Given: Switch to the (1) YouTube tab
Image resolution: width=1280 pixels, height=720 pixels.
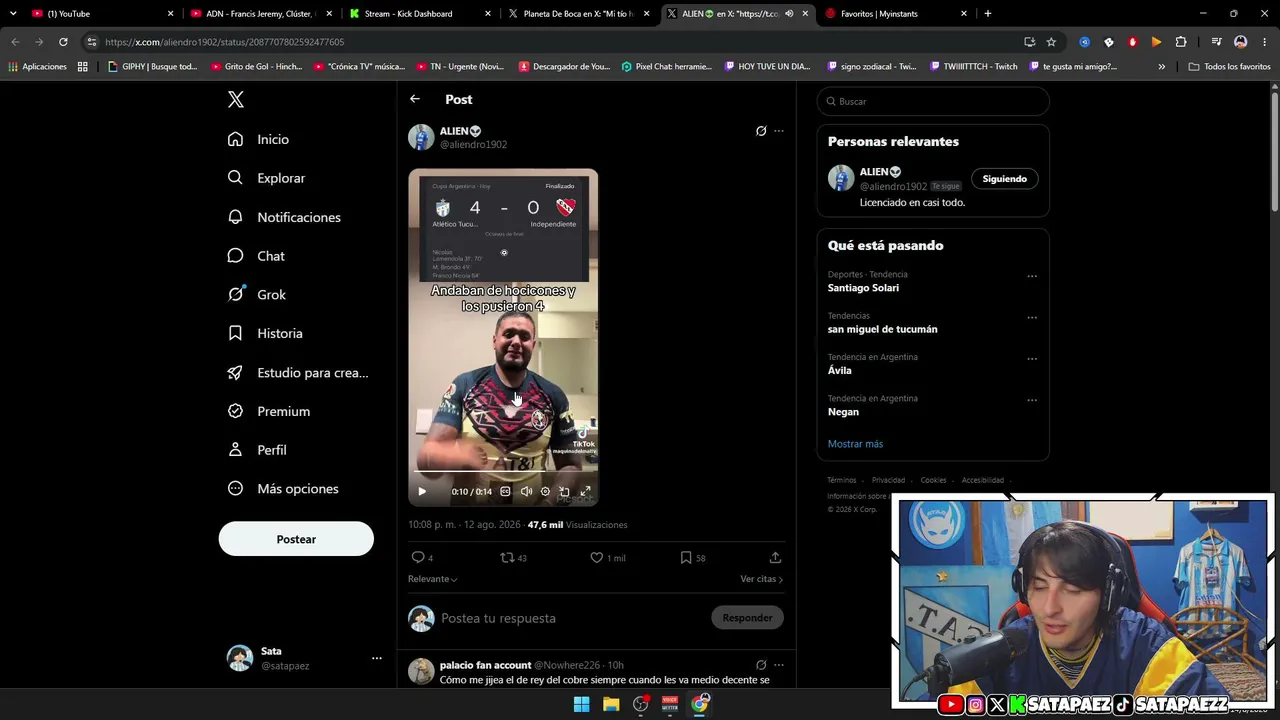Looking at the screenshot, I should pos(103,14).
